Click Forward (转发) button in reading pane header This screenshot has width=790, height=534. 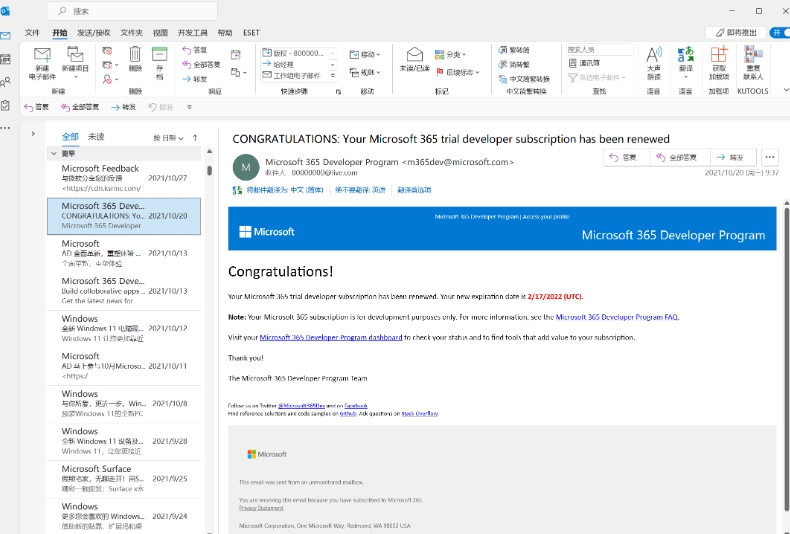pyautogui.click(x=733, y=157)
